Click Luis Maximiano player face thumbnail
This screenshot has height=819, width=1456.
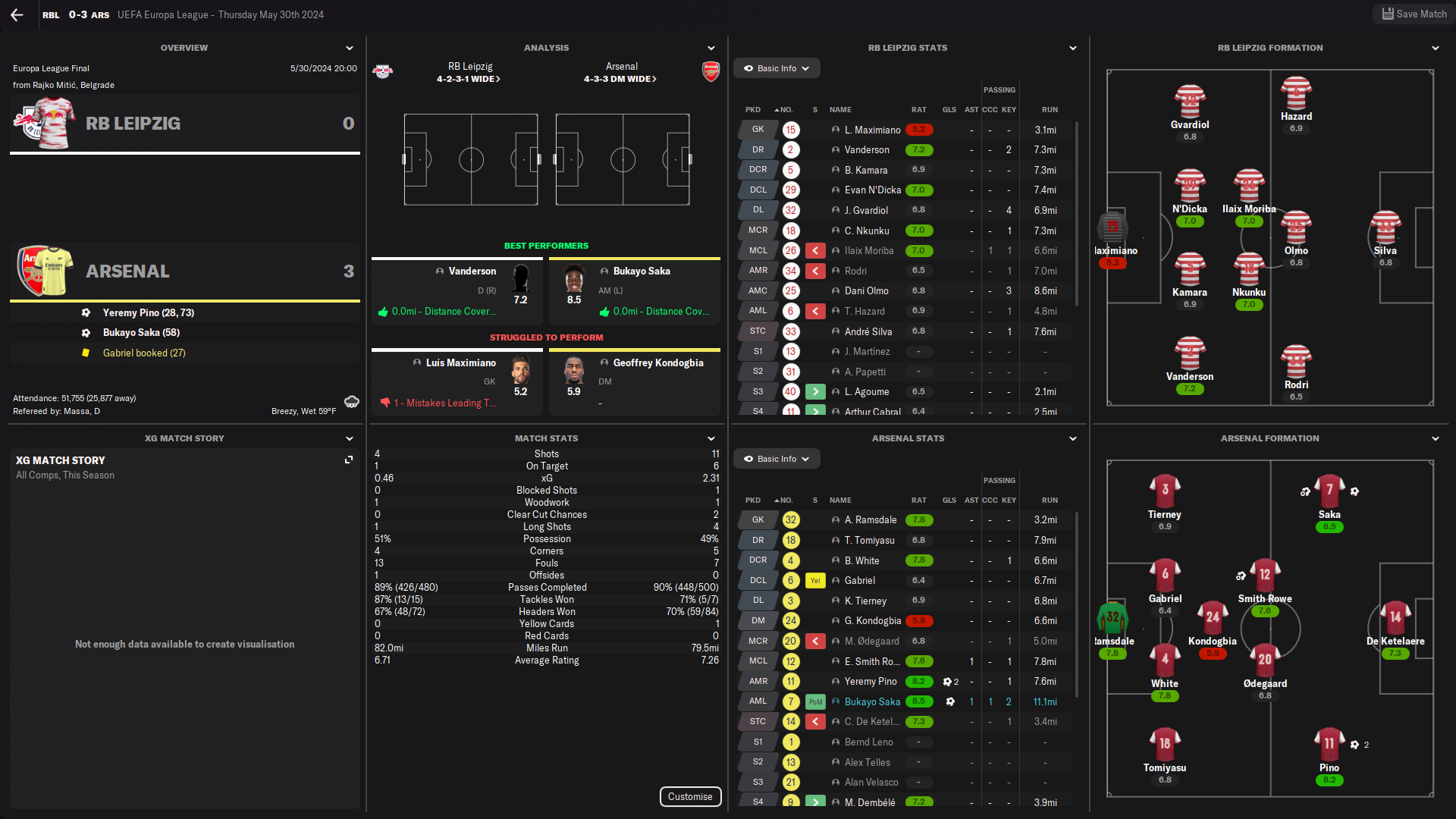[x=520, y=370]
